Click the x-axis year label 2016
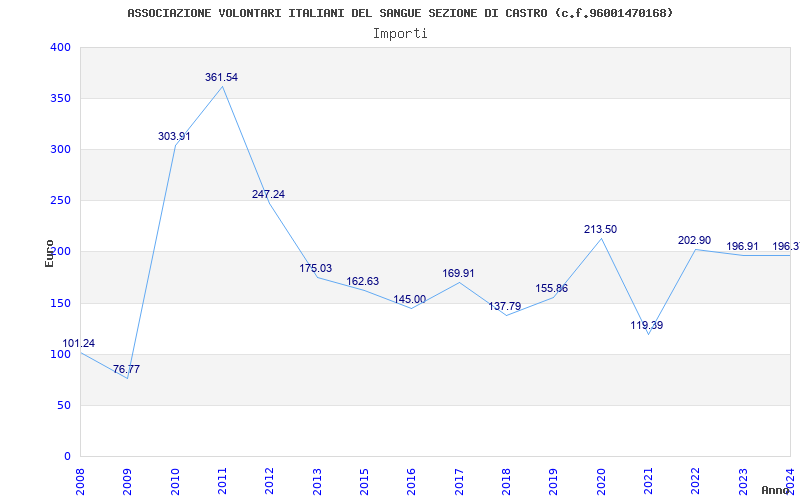This screenshot has height=500, width=800. point(412,482)
